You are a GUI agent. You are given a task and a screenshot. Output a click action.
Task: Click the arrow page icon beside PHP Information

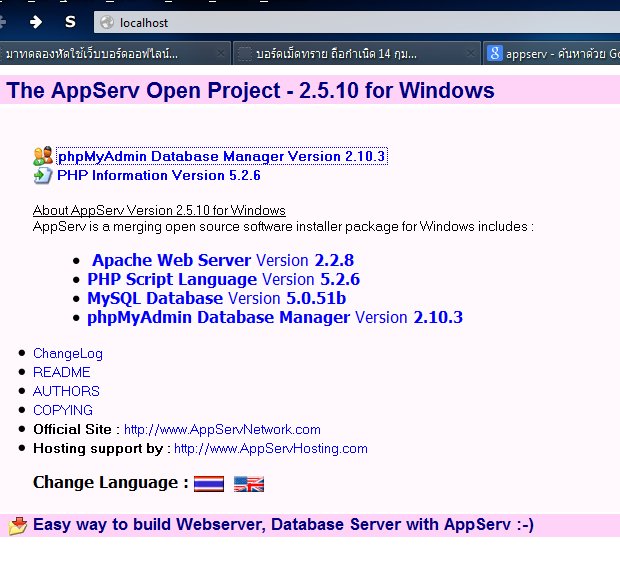point(43,175)
